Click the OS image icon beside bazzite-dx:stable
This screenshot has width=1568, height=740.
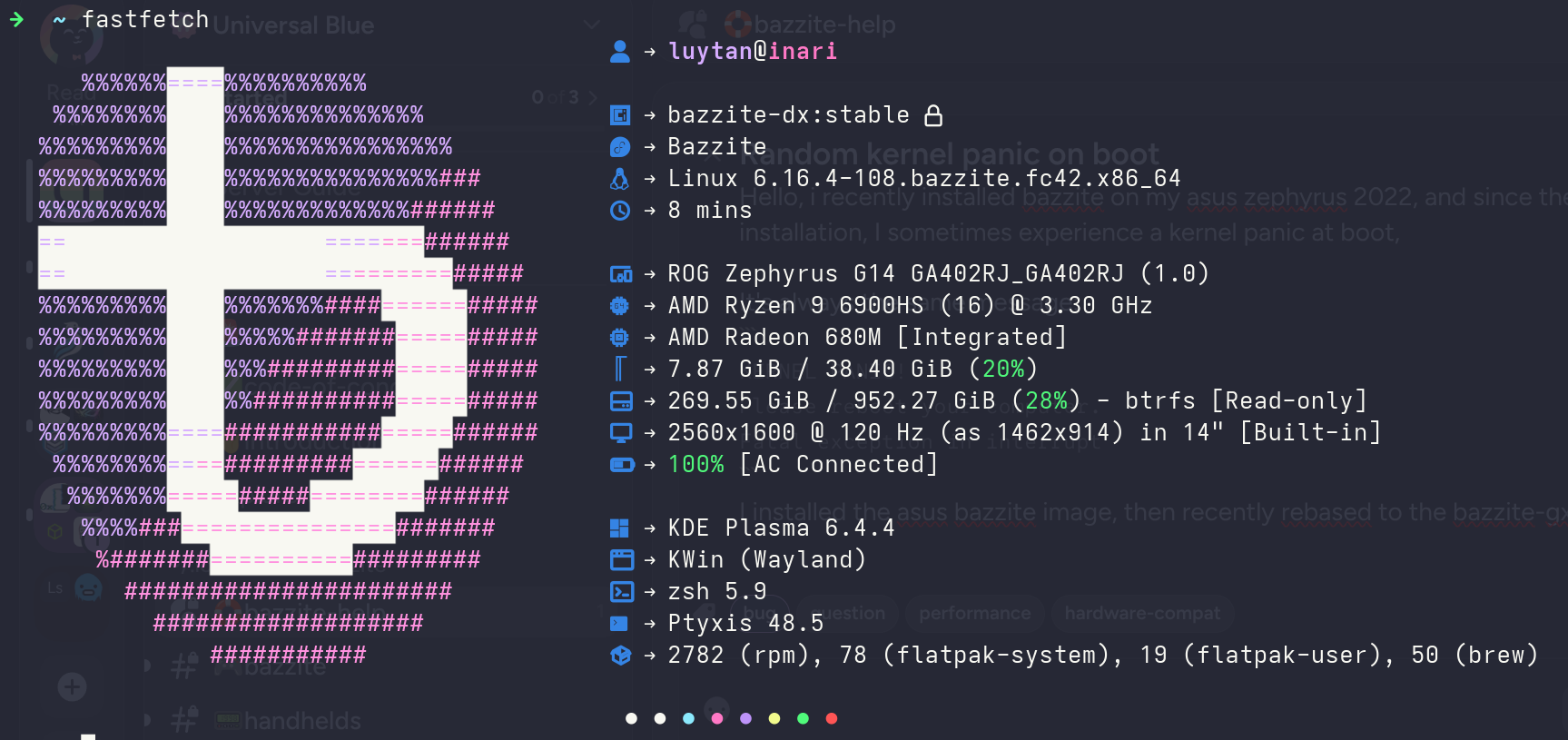[x=620, y=115]
